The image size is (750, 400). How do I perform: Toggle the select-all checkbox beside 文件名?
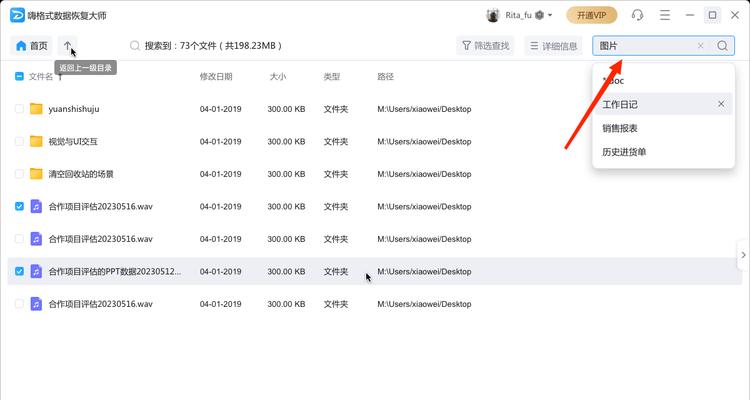click(x=19, y=77)
